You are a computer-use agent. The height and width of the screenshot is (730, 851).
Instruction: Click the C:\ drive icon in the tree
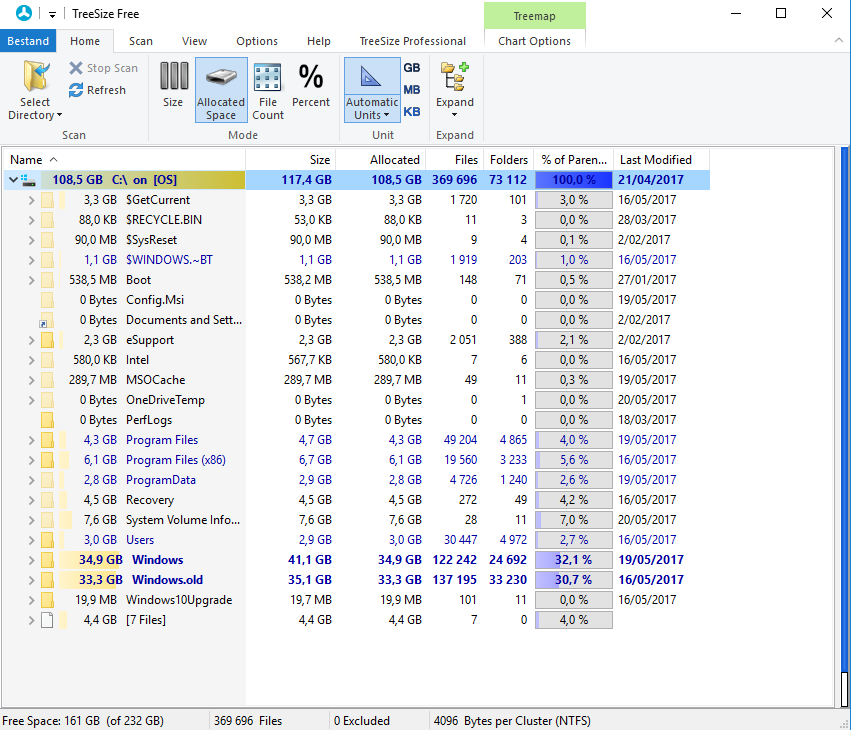point(29,180)
